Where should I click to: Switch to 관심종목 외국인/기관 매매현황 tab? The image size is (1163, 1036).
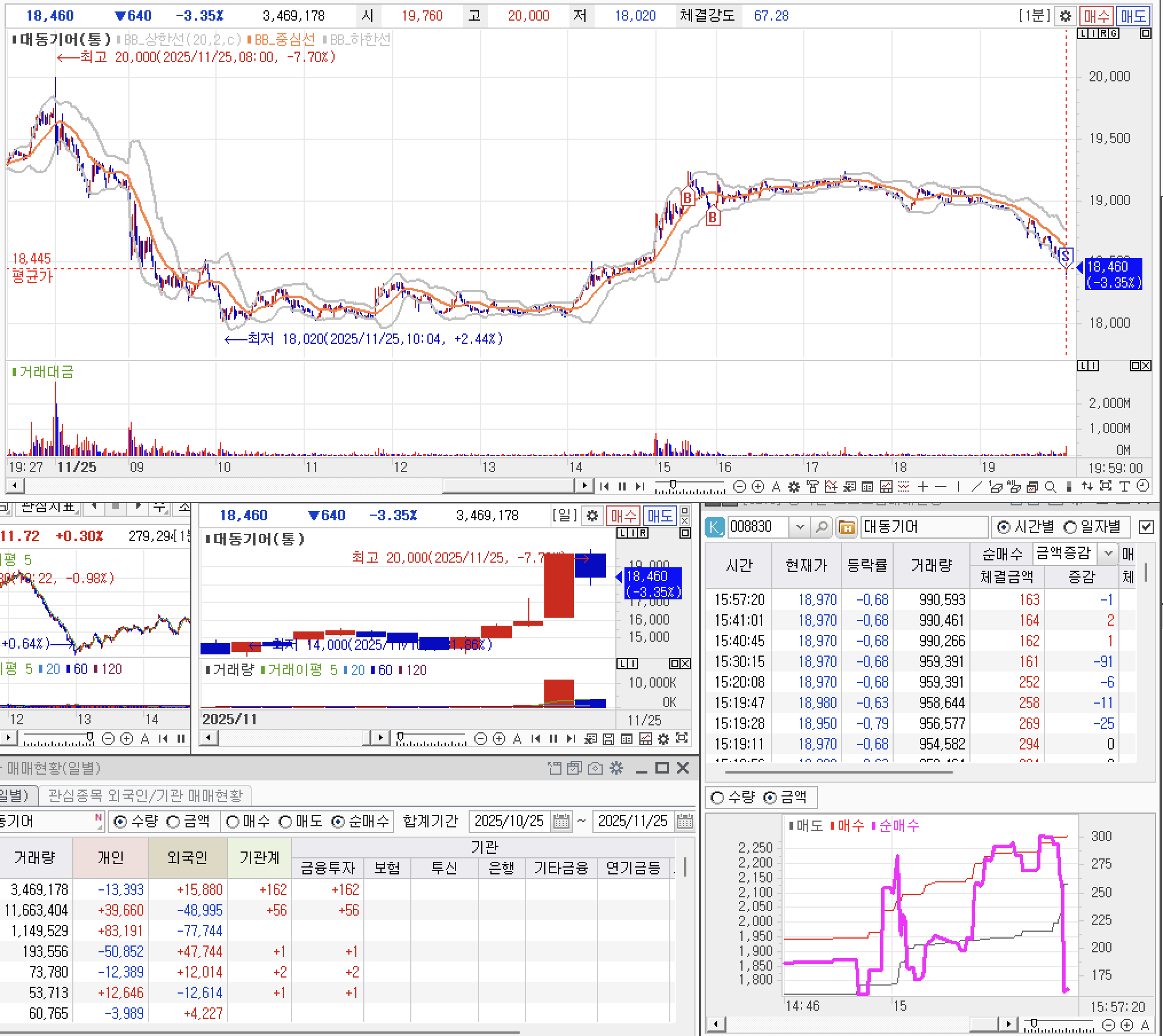[146, 795]
